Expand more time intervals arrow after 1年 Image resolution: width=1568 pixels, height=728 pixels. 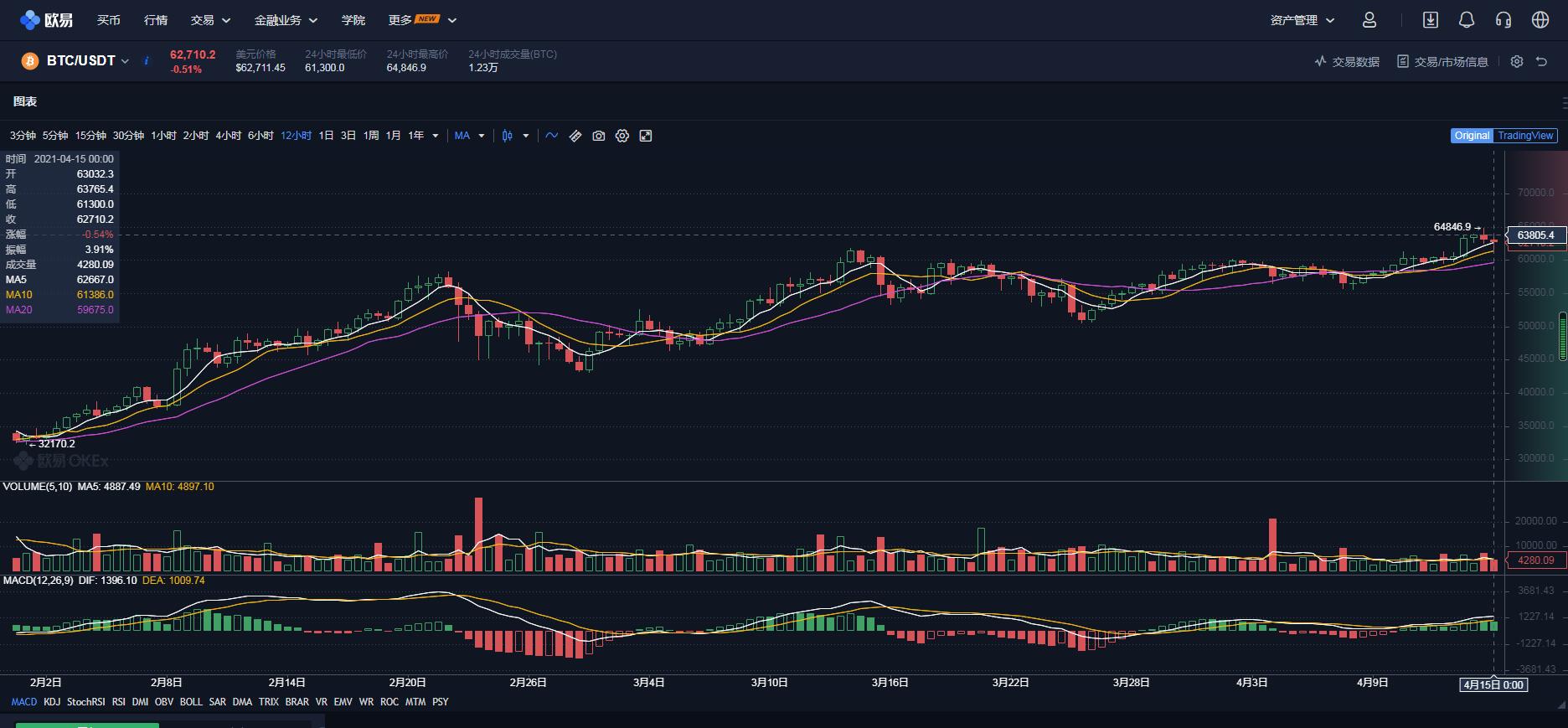pyautogui.click(x=435, y=136)
